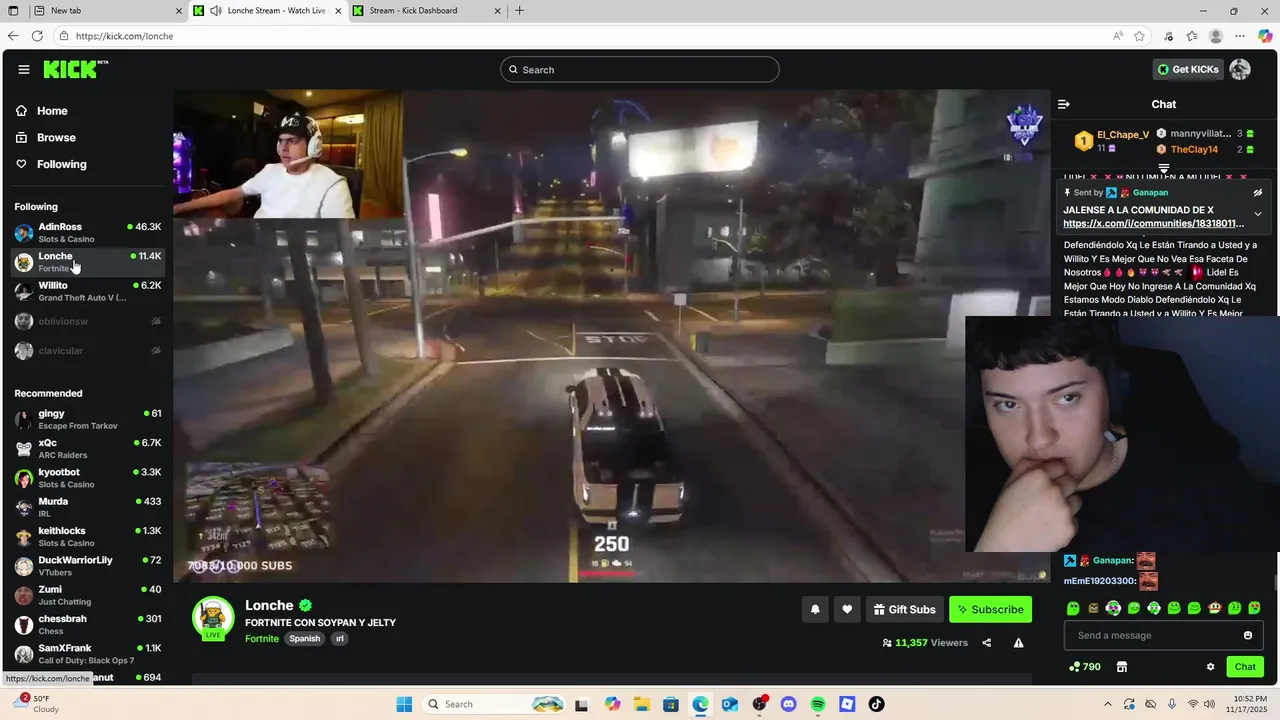This screenshot has width=1280, height=720.
Task: Open Windows Start menu
Action: pos(404,704)
